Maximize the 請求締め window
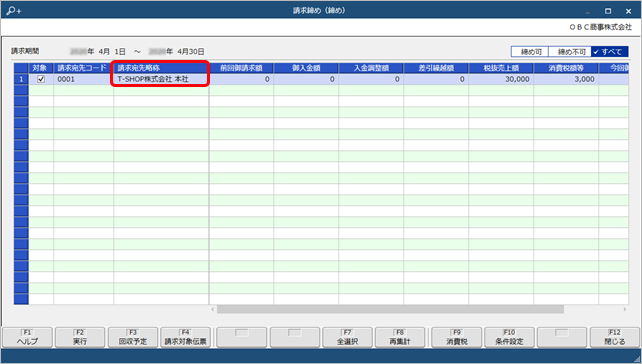 [608, 11]
